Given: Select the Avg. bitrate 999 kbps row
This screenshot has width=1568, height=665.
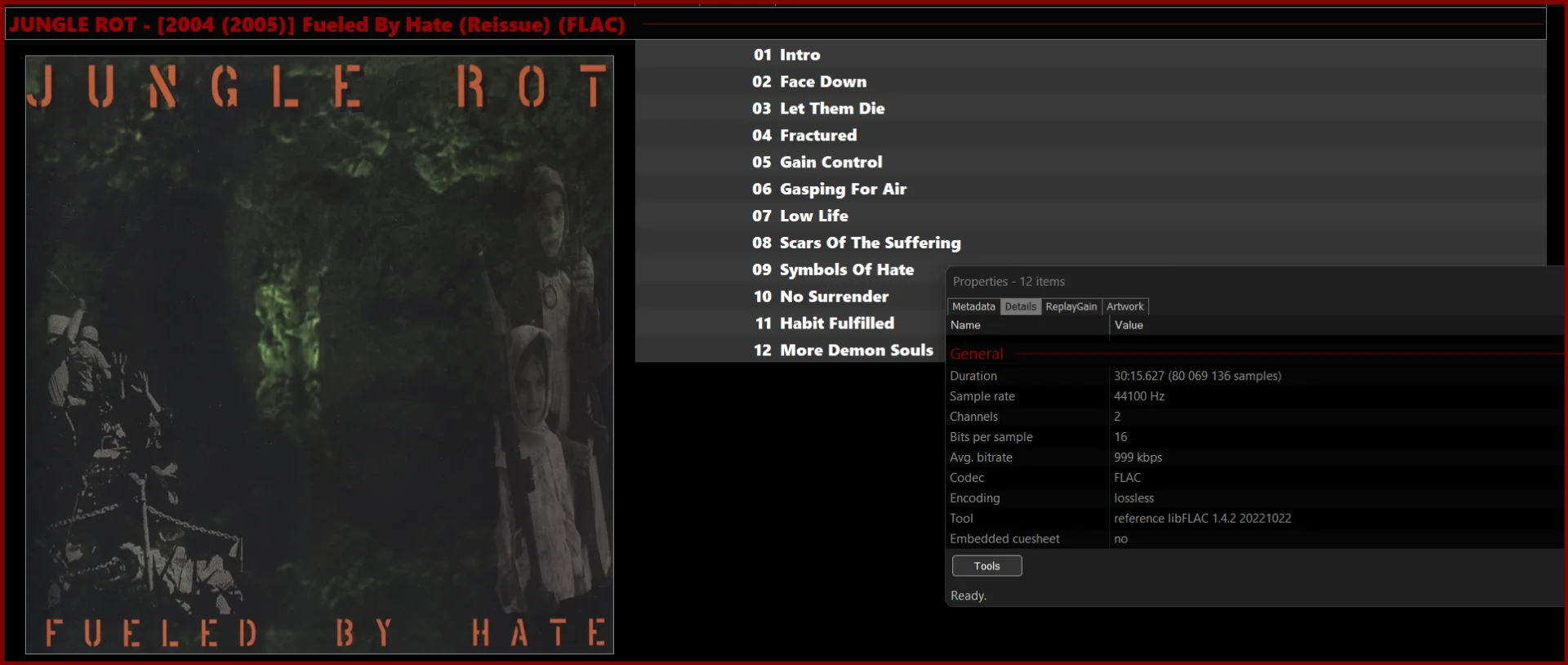Looking at the screenshot, I should [x=1255, y=457].
